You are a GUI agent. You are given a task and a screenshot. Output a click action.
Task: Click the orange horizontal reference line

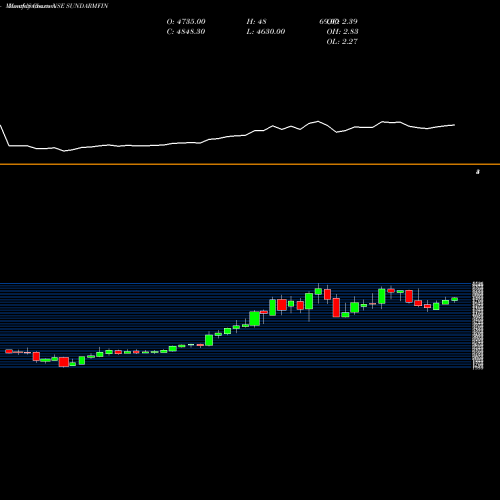pyautogui.click(x=250, y=164)
